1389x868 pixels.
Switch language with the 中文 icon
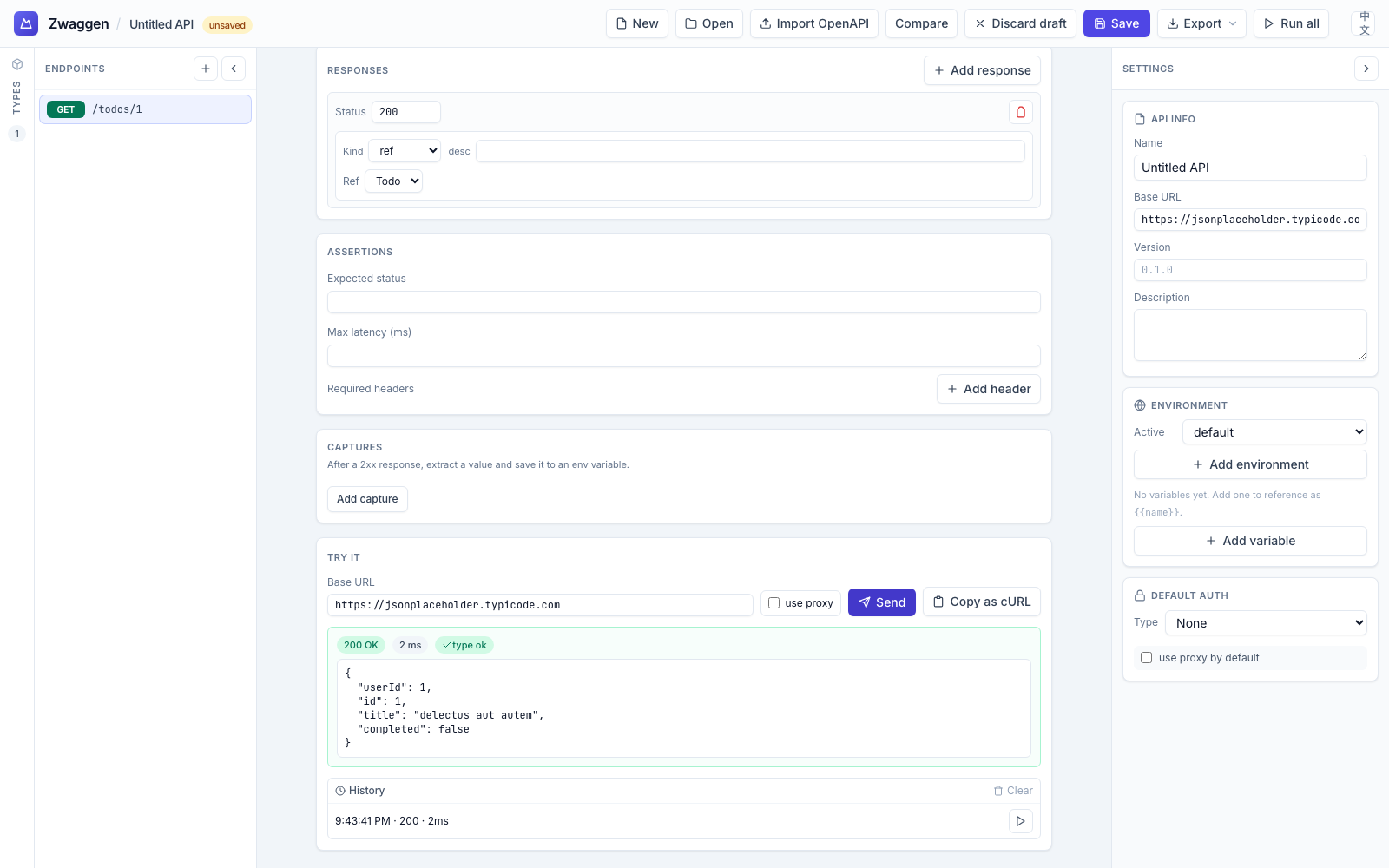(1364, 23)
